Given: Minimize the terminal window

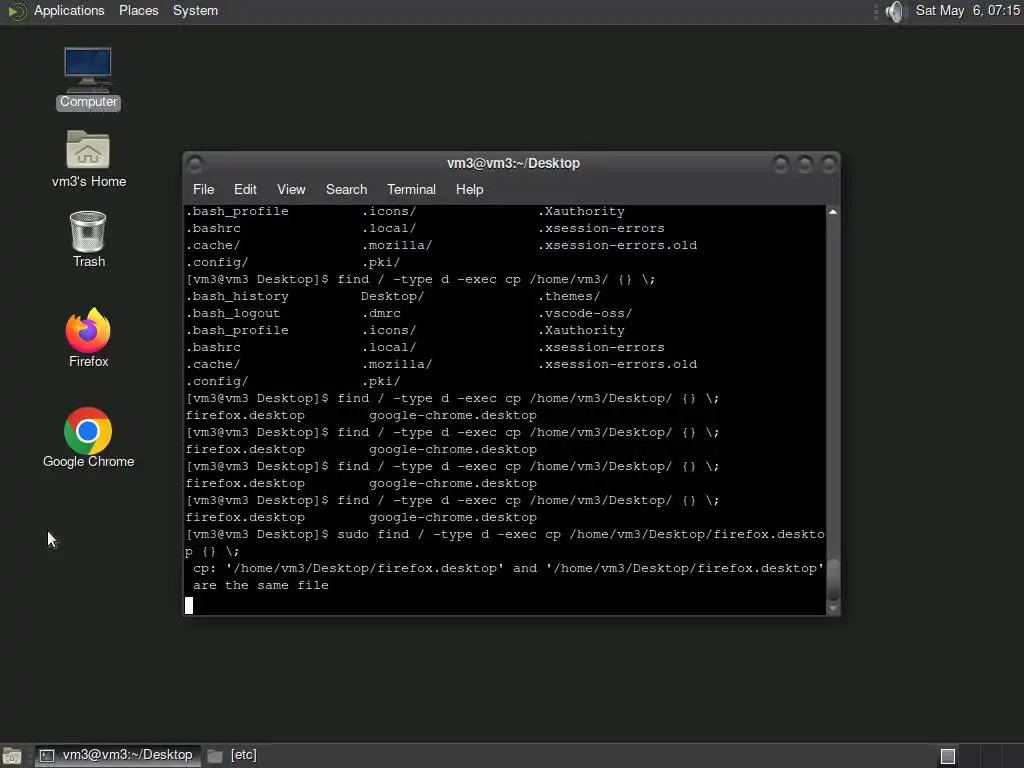Looking at the screenshot, I should tap(780, 164).
